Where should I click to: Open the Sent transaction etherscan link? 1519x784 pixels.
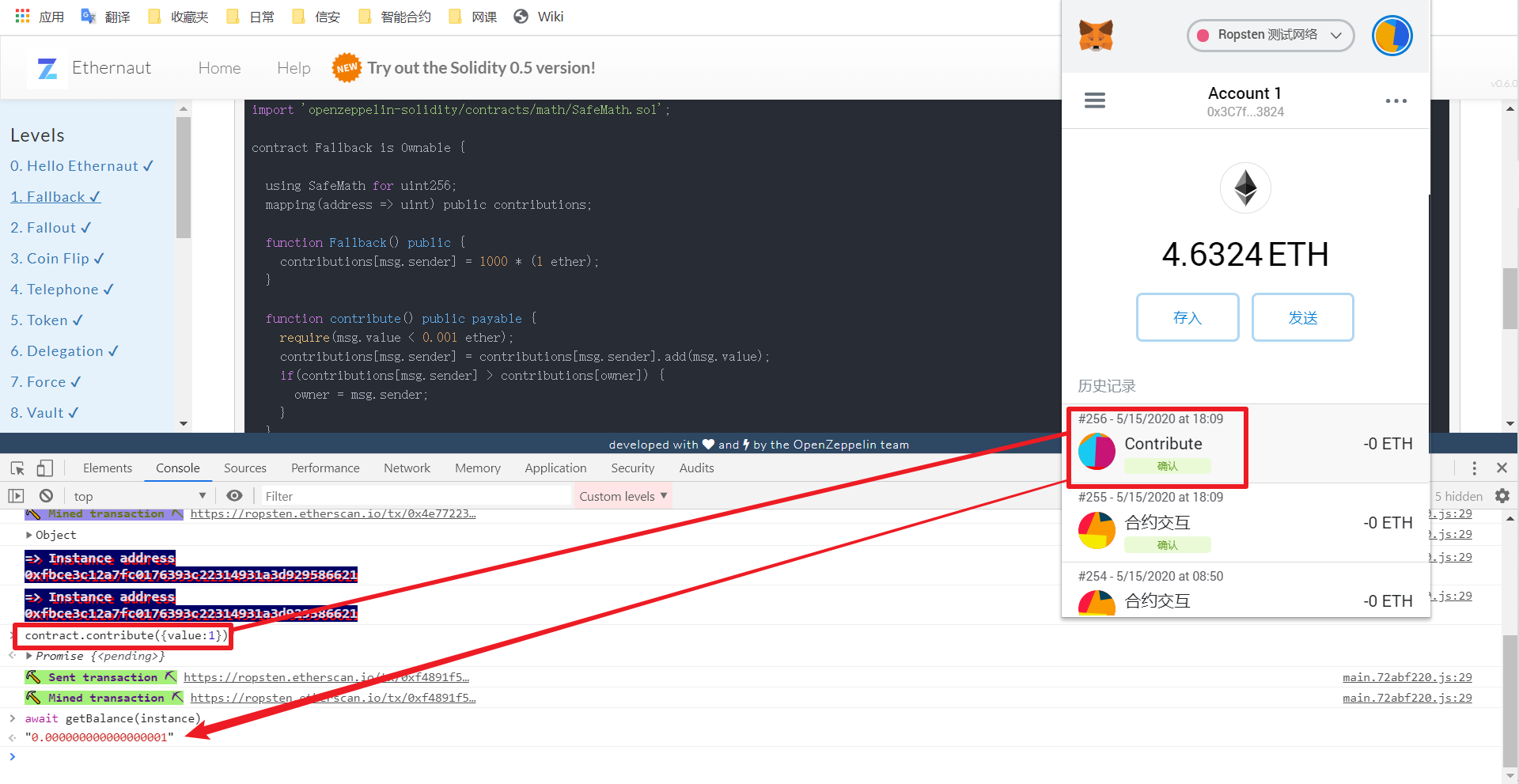[x=326, y=677]
